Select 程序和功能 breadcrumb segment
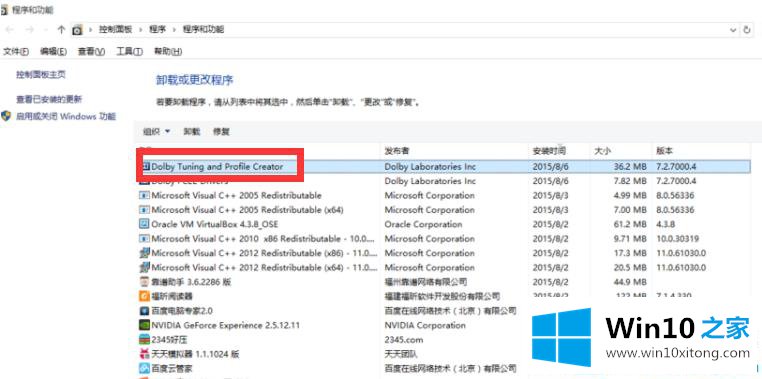The height and width of the screenshot is (379, 762). pos(203,30)
